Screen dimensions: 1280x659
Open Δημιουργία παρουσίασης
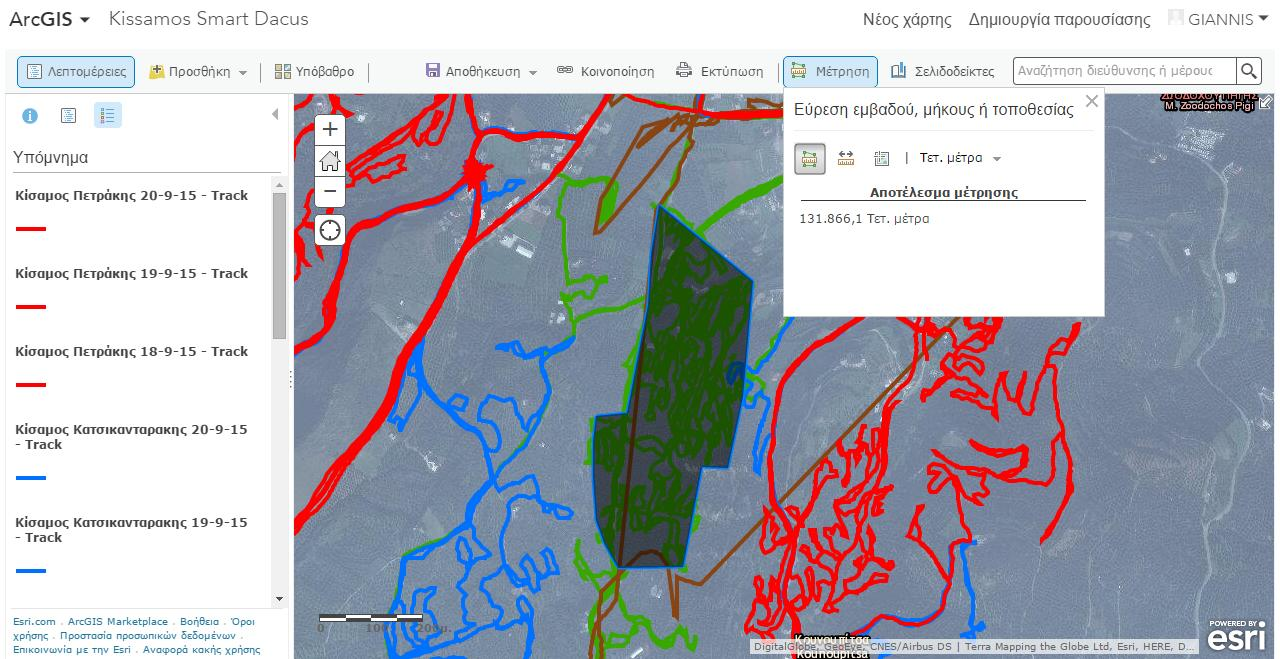(1059, 20)
